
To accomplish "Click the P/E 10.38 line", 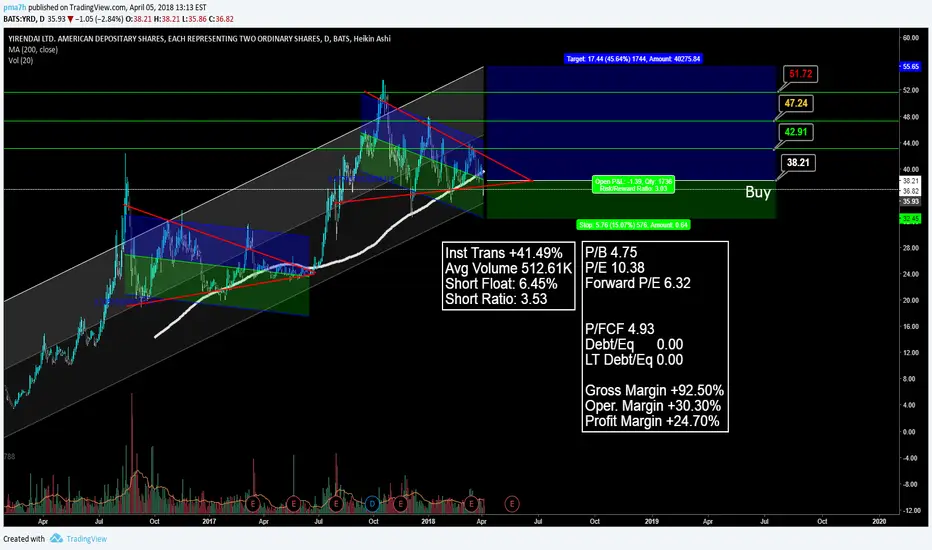I will [615, 268].
